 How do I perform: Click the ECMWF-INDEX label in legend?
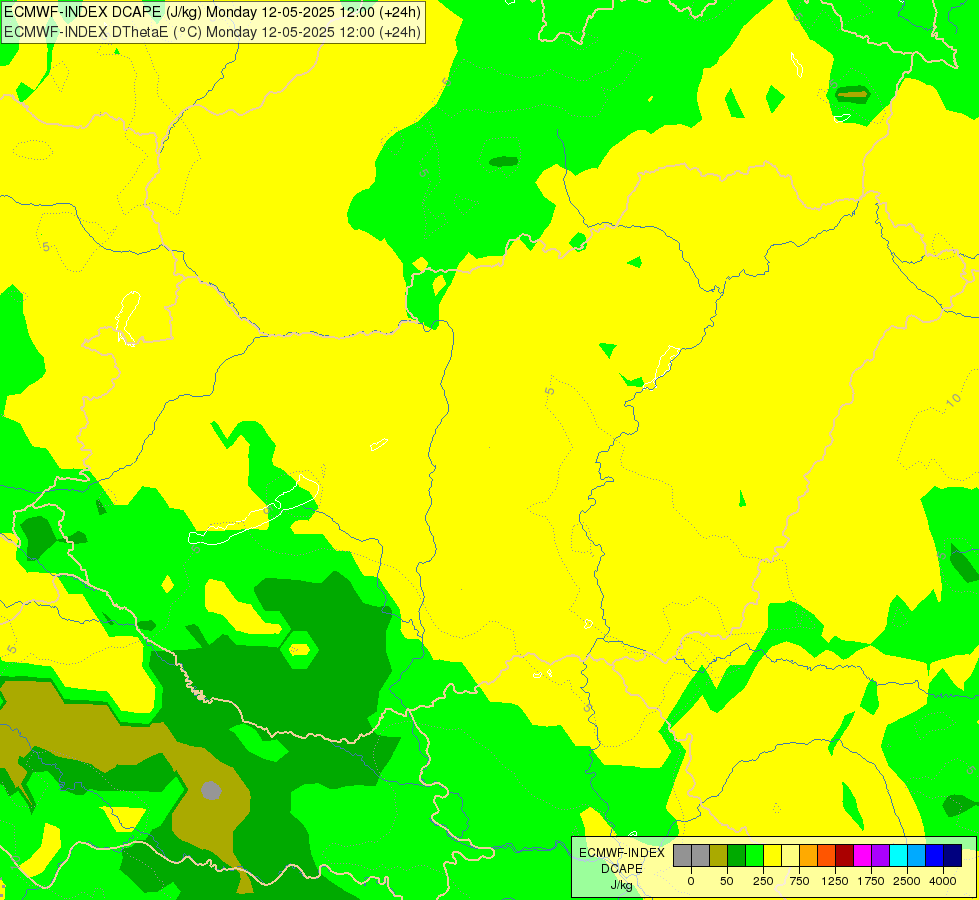point(622,853)
